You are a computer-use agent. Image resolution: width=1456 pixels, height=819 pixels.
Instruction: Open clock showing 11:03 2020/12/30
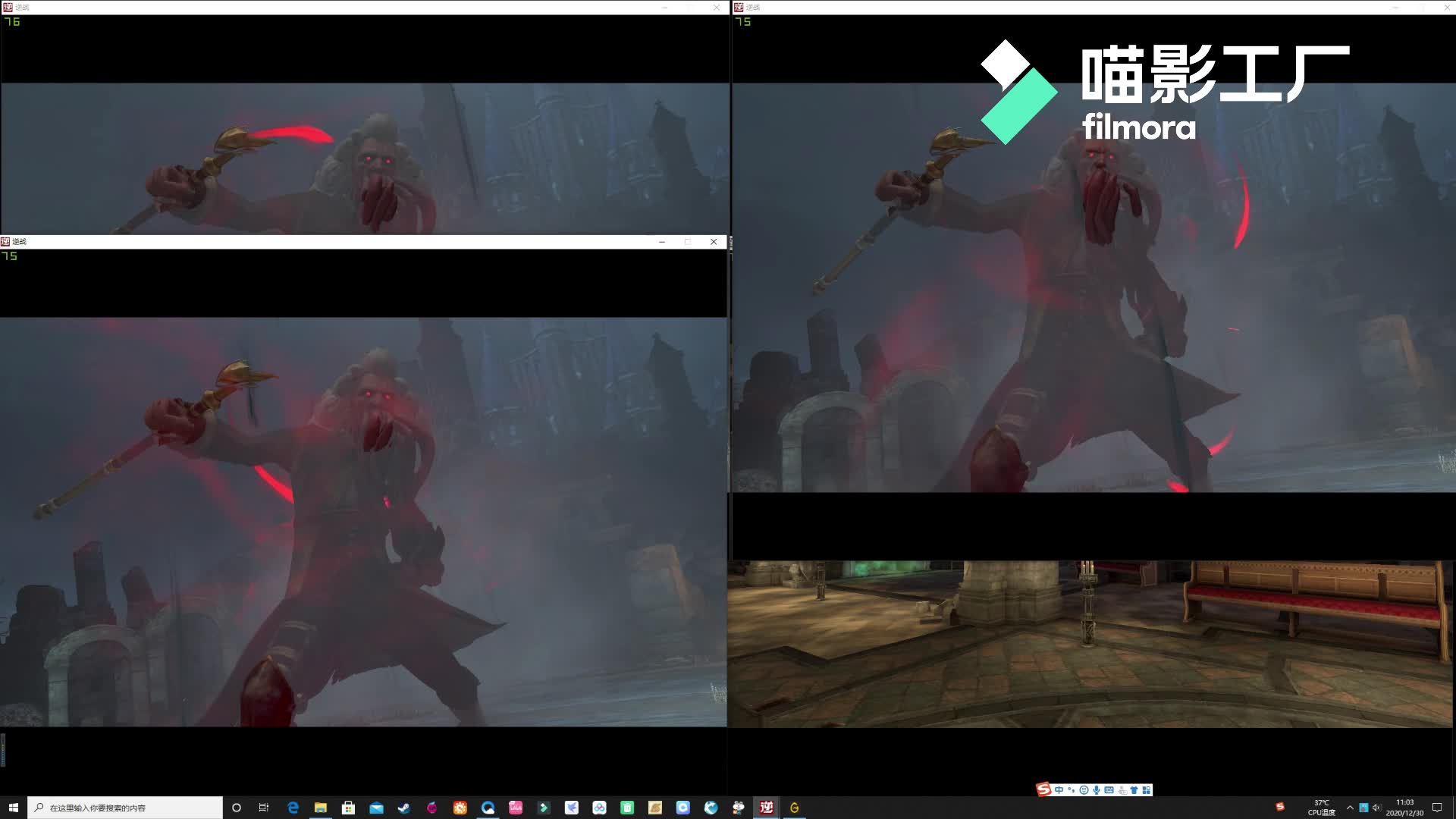click(1404, 808)
